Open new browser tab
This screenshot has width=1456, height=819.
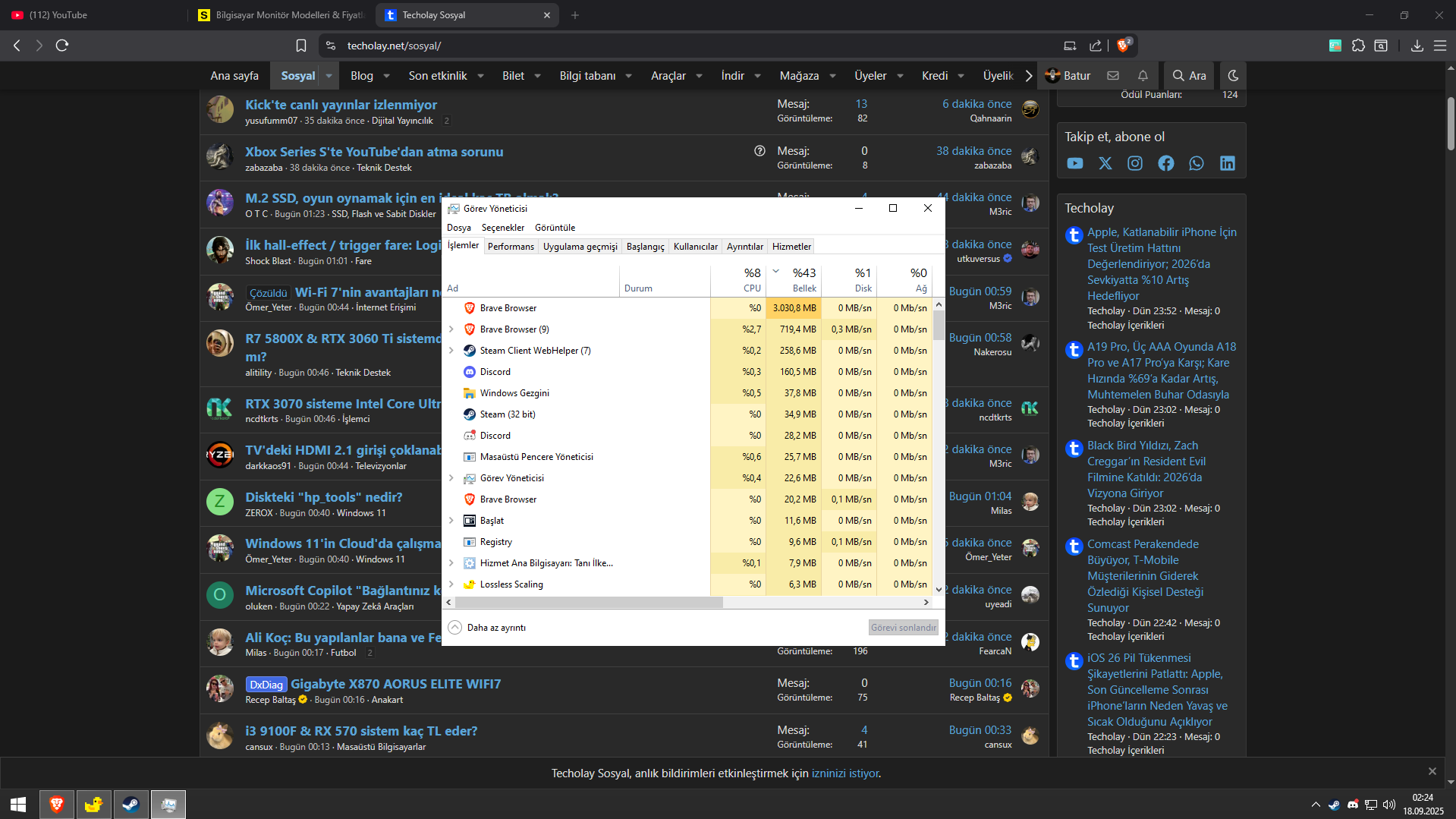(x=575, y=15)
